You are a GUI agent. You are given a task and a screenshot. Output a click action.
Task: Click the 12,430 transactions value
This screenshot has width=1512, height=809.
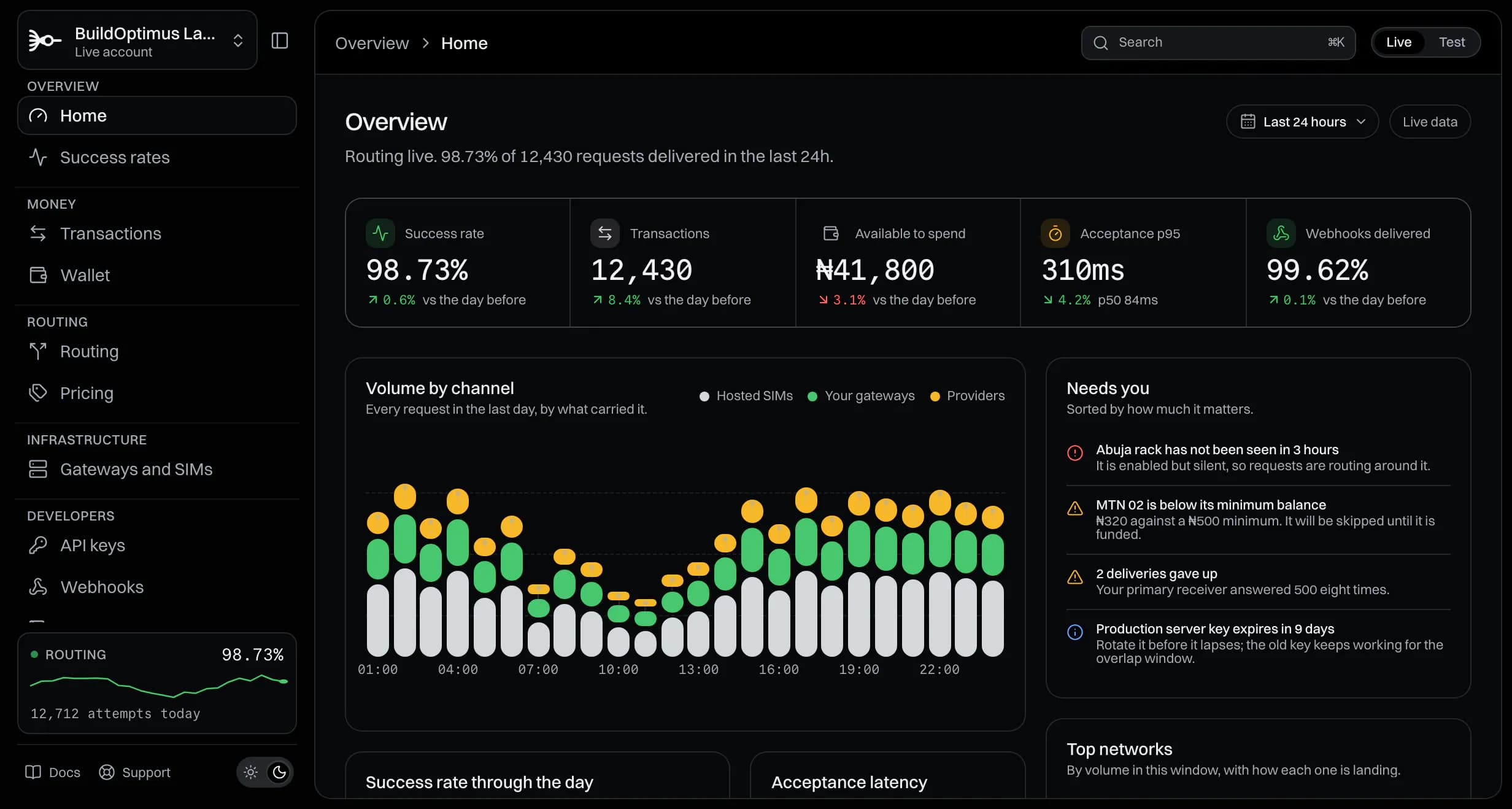642,270
